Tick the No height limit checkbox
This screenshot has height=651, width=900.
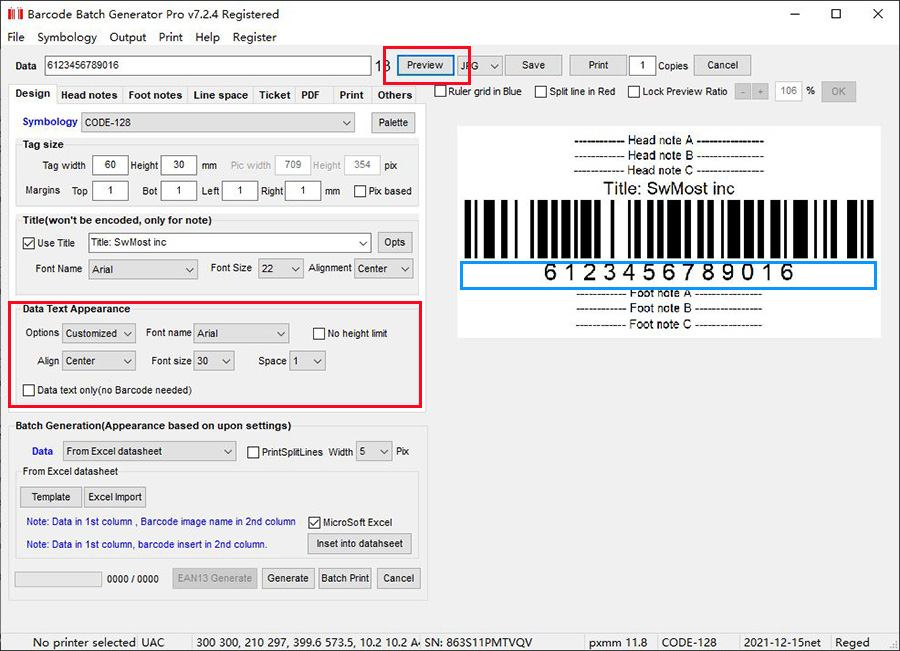[319, 334]
